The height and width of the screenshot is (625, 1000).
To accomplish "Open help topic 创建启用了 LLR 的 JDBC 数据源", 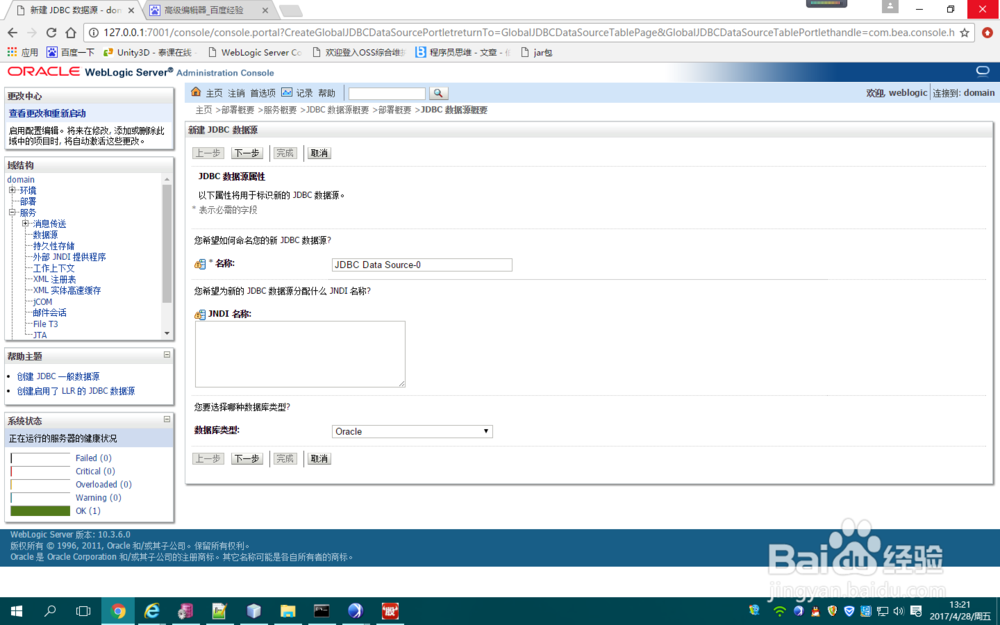I will [76, 391].
